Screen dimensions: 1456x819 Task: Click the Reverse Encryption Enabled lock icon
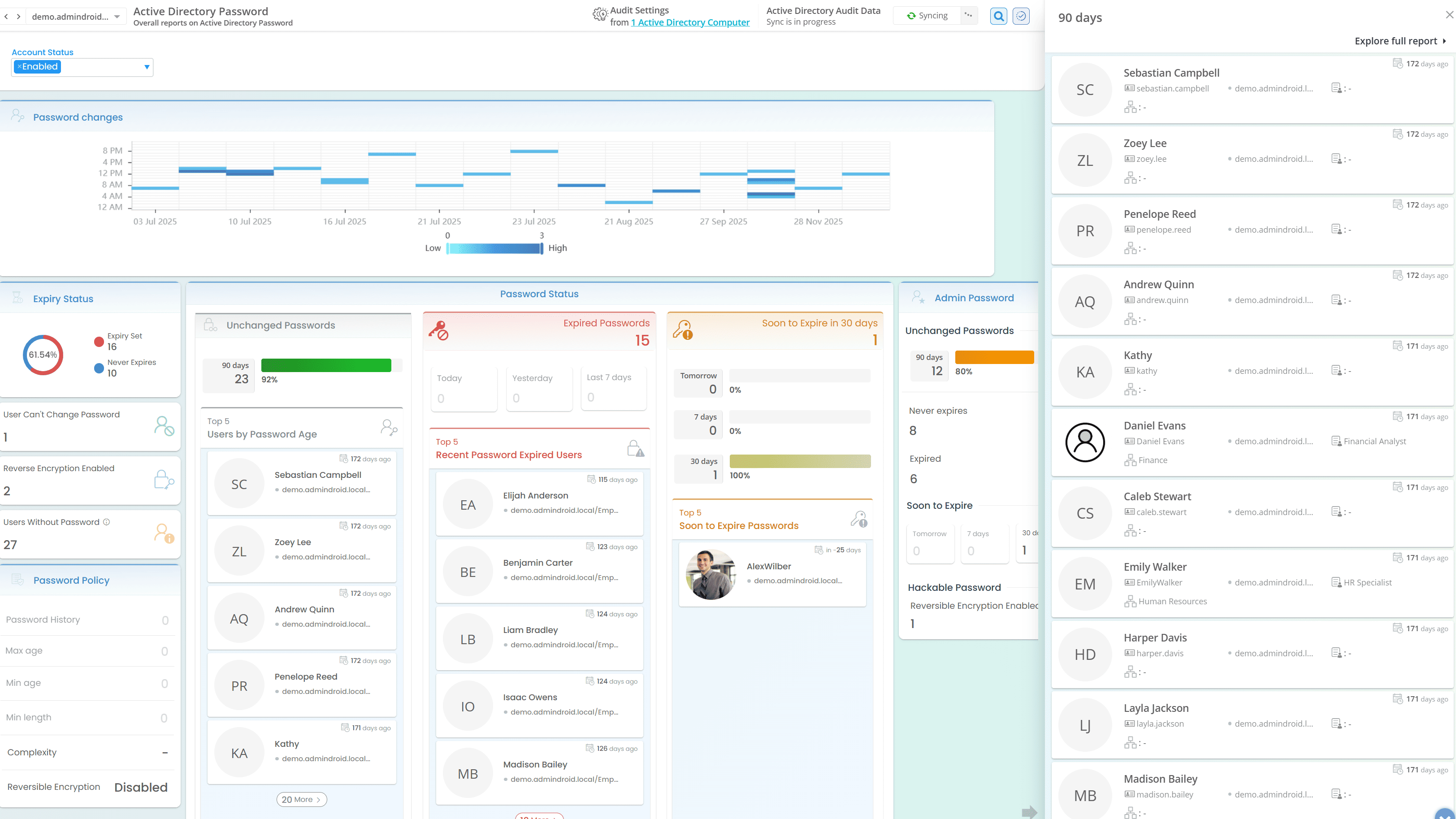tap(164, 480)
